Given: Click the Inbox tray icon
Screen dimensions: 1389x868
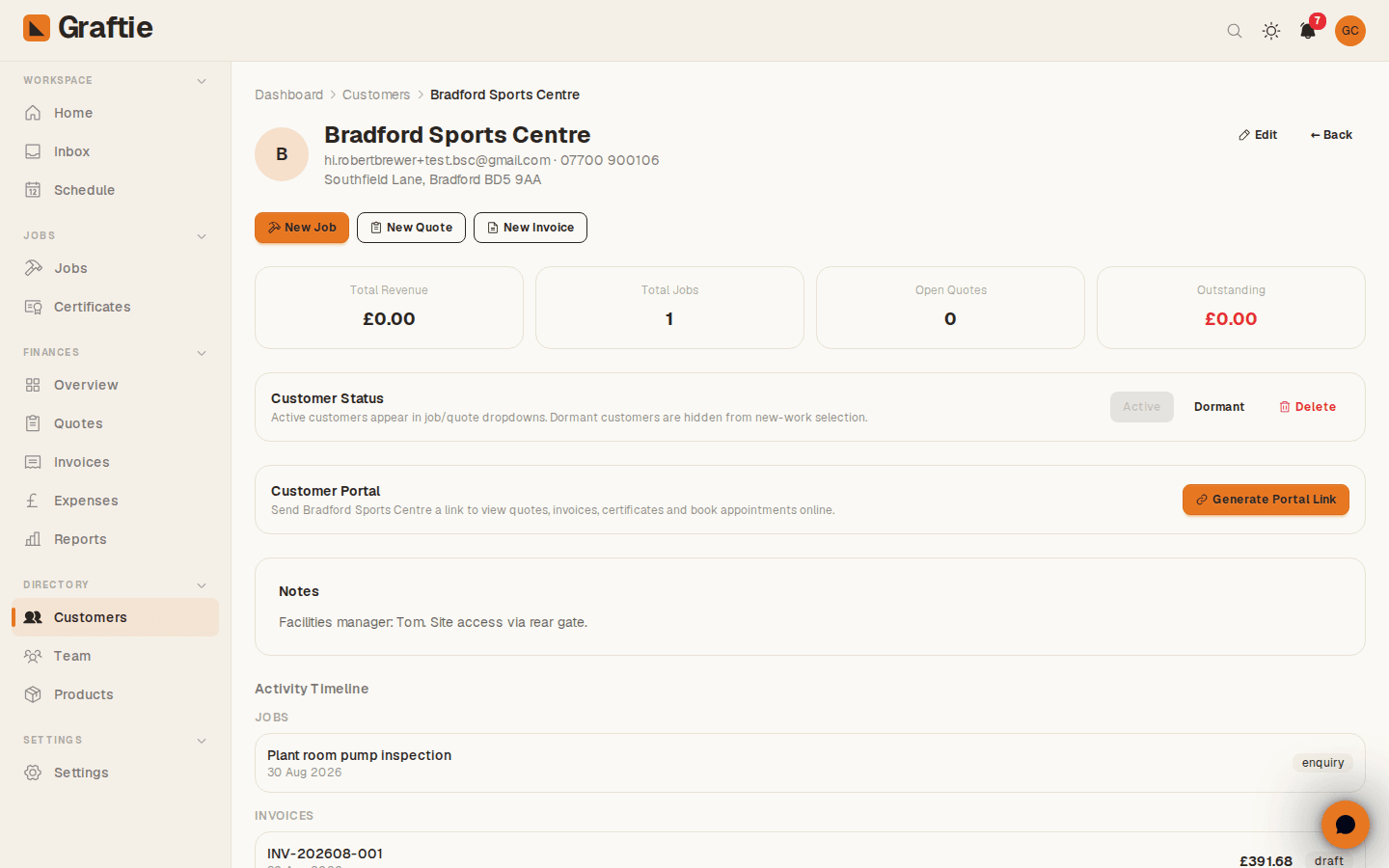Looking at the screenshot, I should coord(33,151).
